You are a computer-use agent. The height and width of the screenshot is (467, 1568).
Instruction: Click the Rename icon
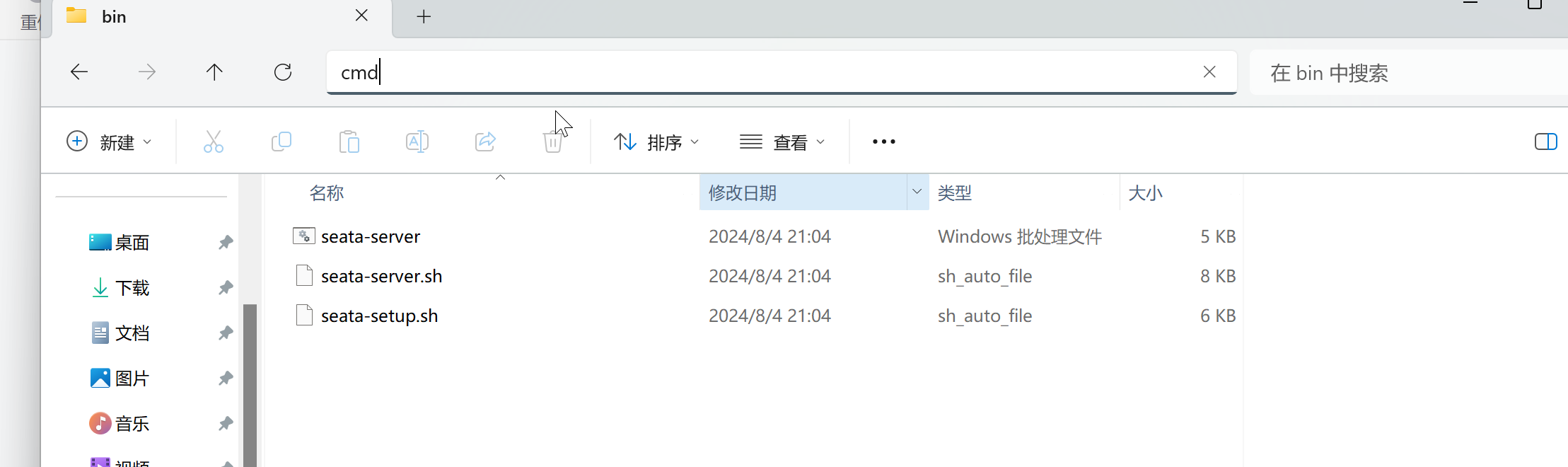click(417, 142)
